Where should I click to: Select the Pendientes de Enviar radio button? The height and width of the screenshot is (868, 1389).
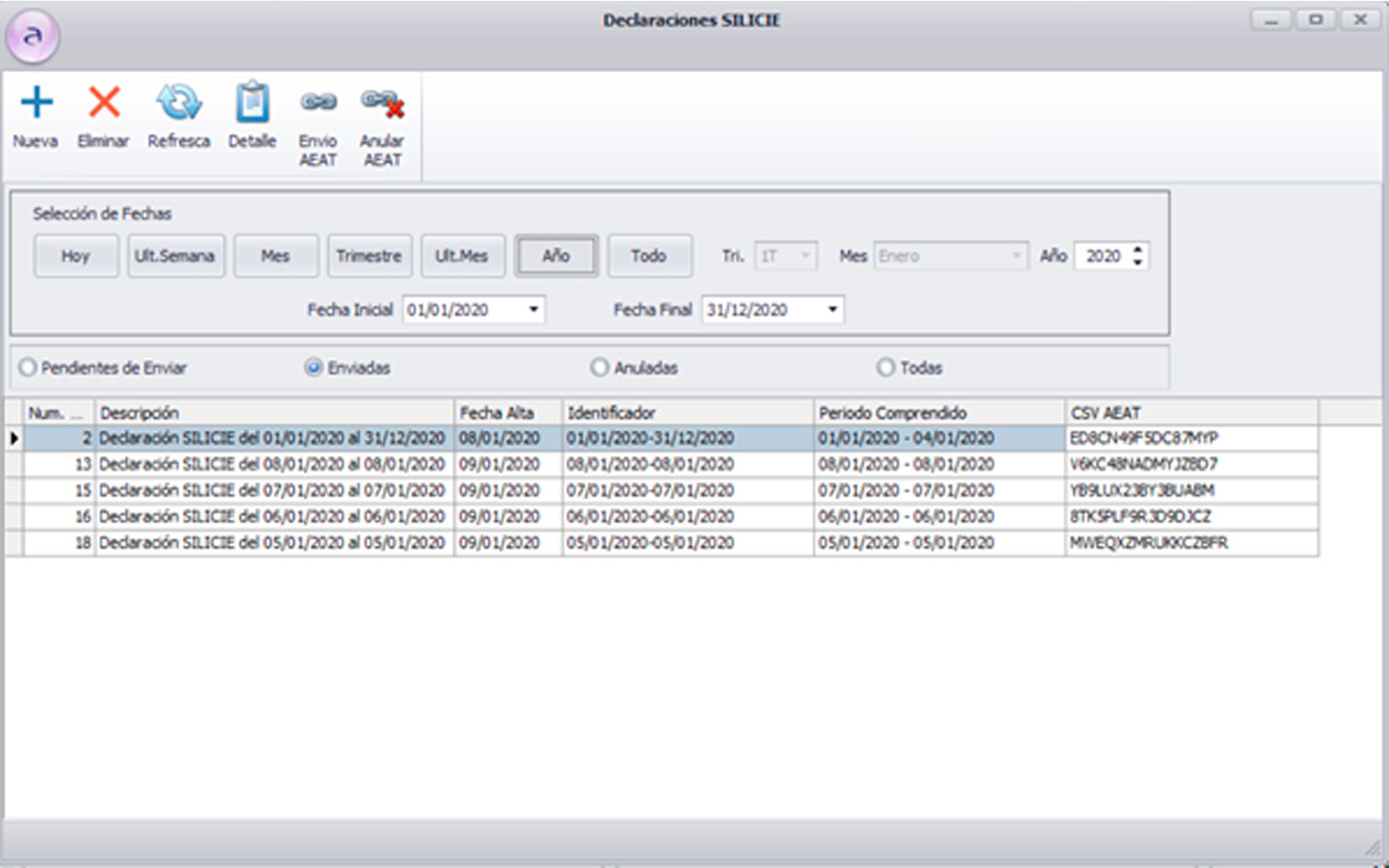(28, 367)
